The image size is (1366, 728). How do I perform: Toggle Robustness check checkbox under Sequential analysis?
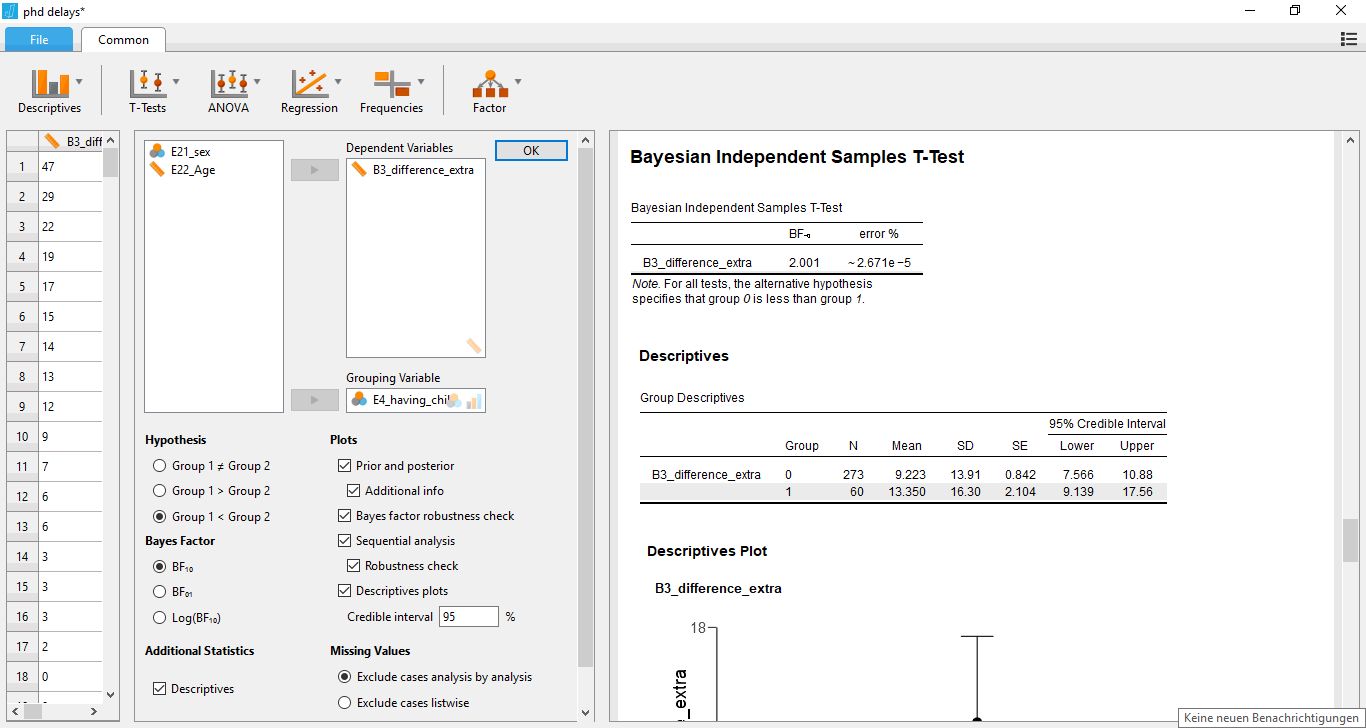point(354,565)
